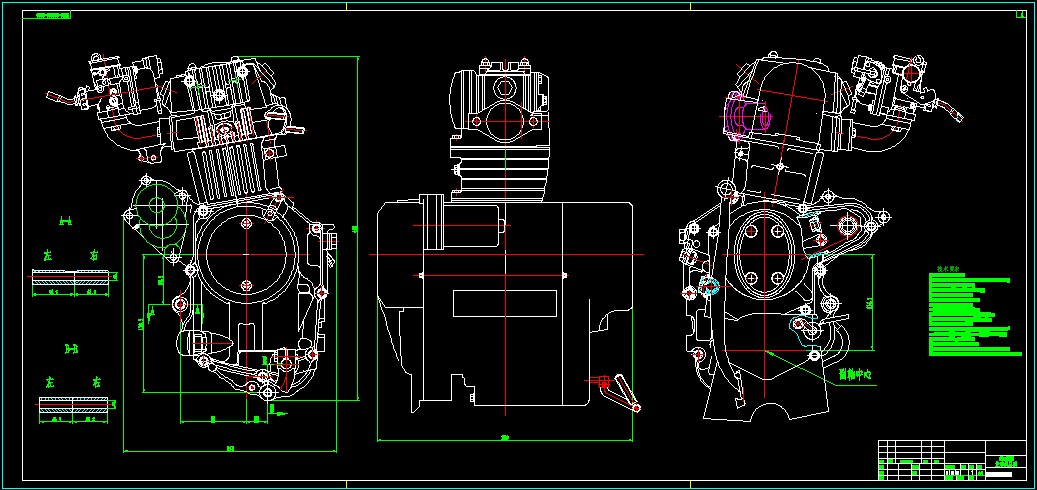Select the overall height dimension line of left view

click(358, 228)
